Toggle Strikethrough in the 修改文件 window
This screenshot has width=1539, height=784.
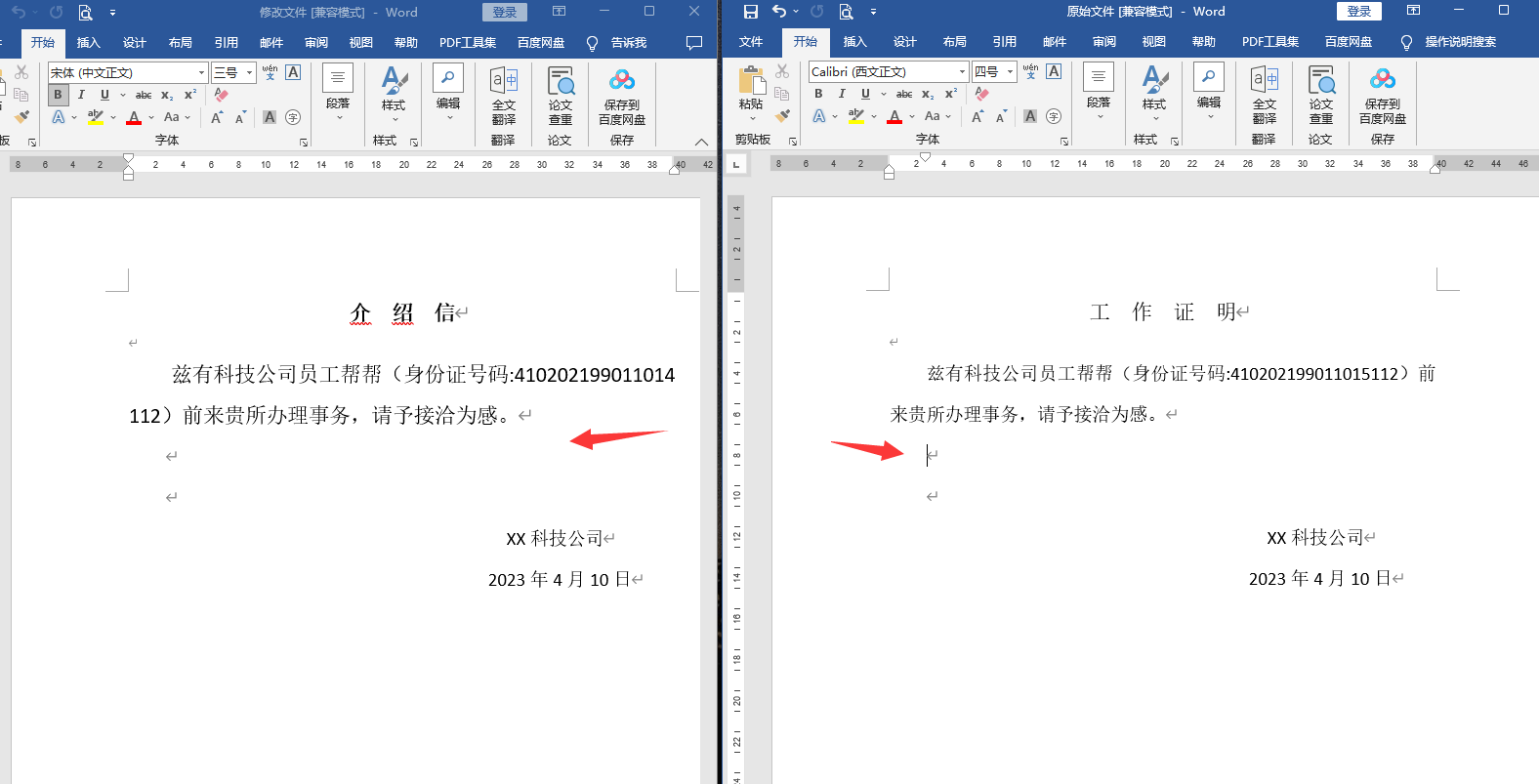[x=144, y=95]
